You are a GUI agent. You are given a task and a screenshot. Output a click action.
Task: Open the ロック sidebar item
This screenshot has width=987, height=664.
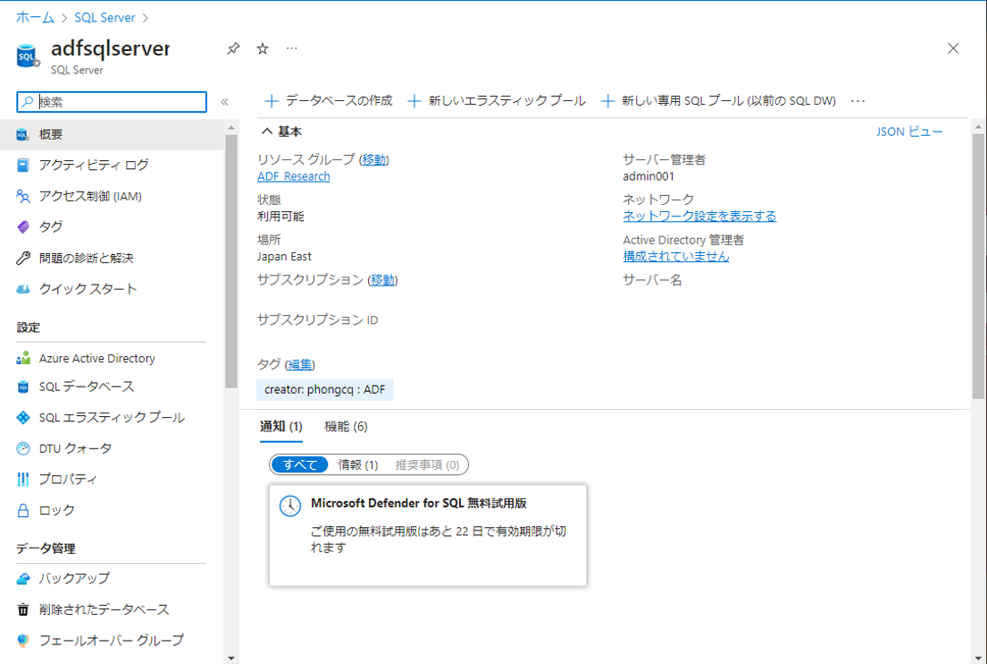point(56,511)
